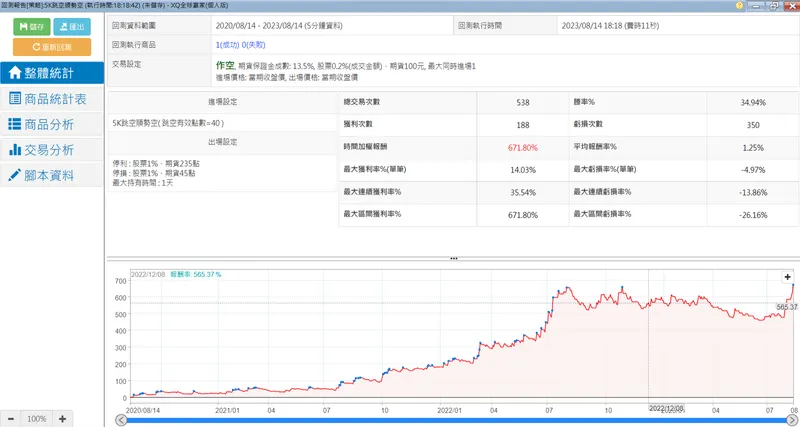
Task: Click the 538 total trades value
Action: click(x=522, y=103)
